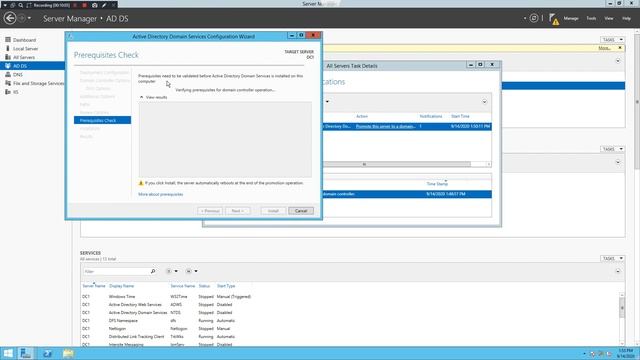
Task: Open the middle TASKS dropdown
Action: (612, 149)
